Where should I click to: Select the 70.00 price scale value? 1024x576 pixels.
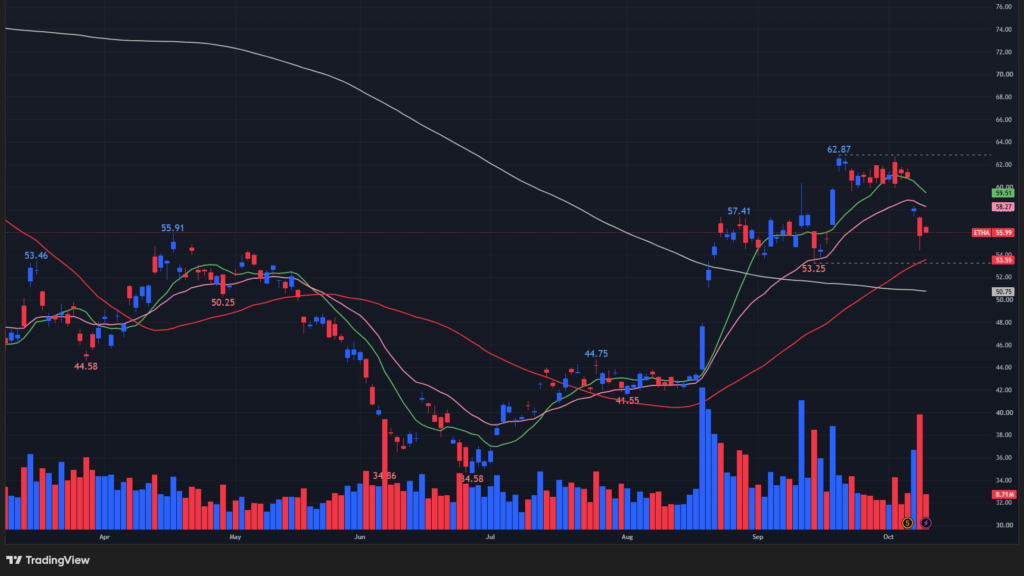pos(1004,74)
